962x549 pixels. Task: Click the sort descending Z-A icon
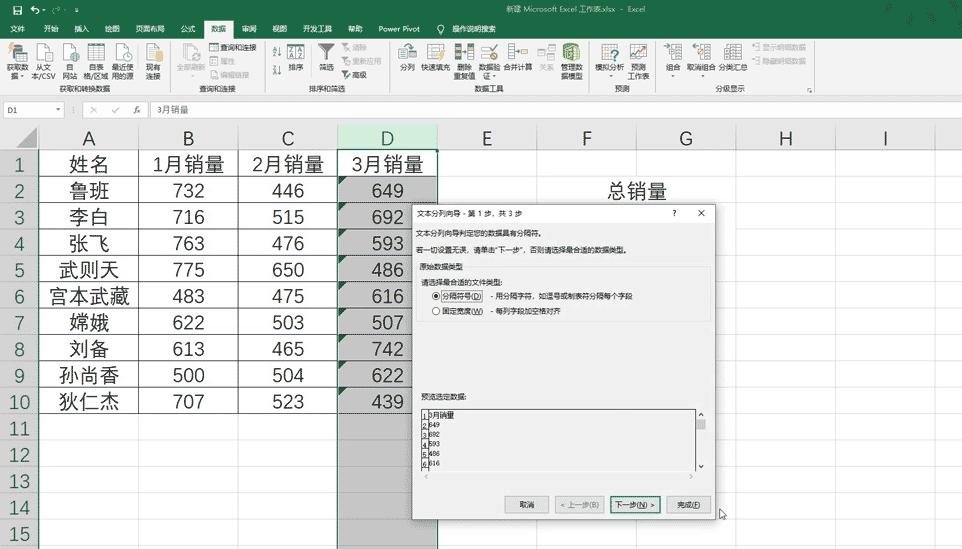[x=277, y=69]
